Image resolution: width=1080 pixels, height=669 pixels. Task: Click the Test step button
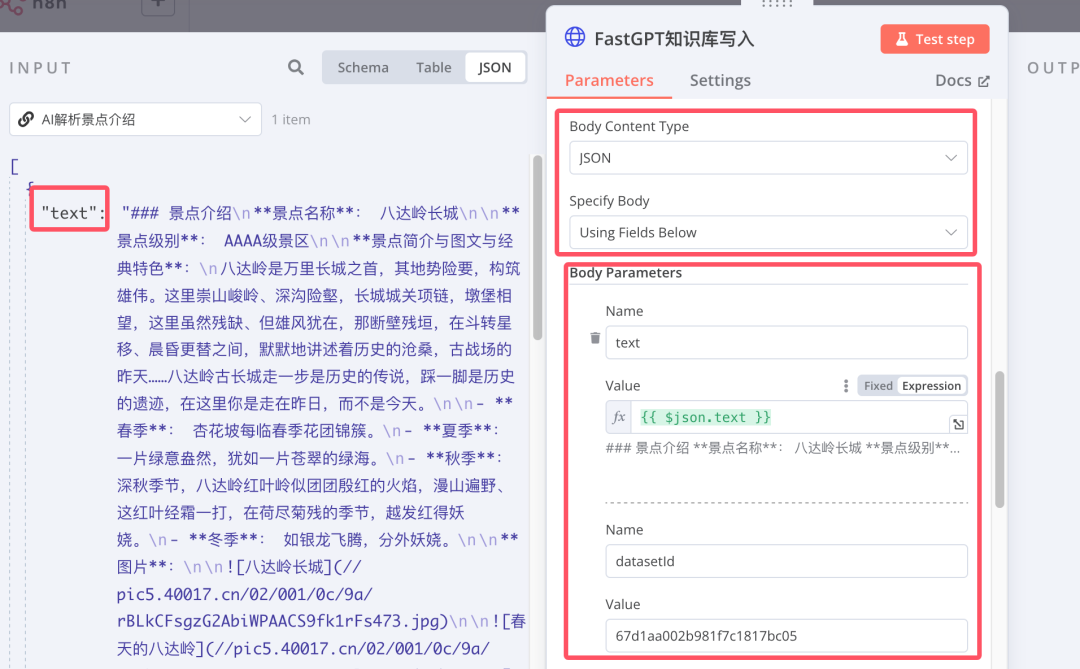click(935, 39)
